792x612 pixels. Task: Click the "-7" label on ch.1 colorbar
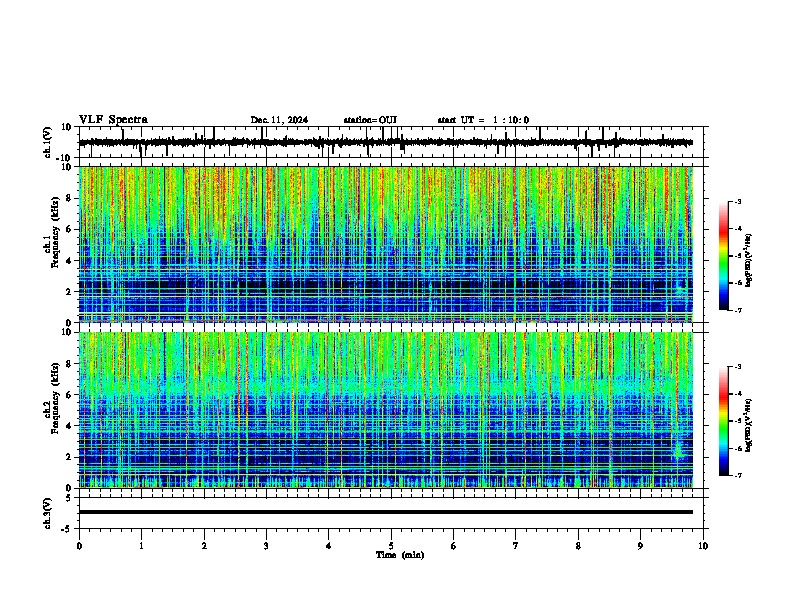pyautogui.click(x=738, y=310)
